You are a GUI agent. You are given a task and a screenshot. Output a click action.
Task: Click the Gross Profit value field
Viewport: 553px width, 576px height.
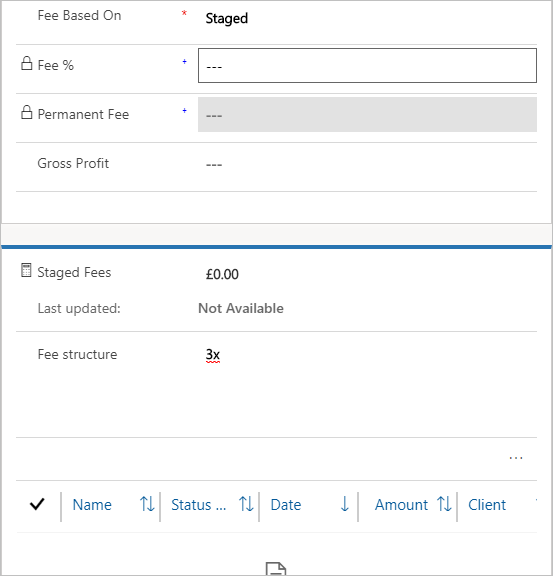(x=367, y=164)
